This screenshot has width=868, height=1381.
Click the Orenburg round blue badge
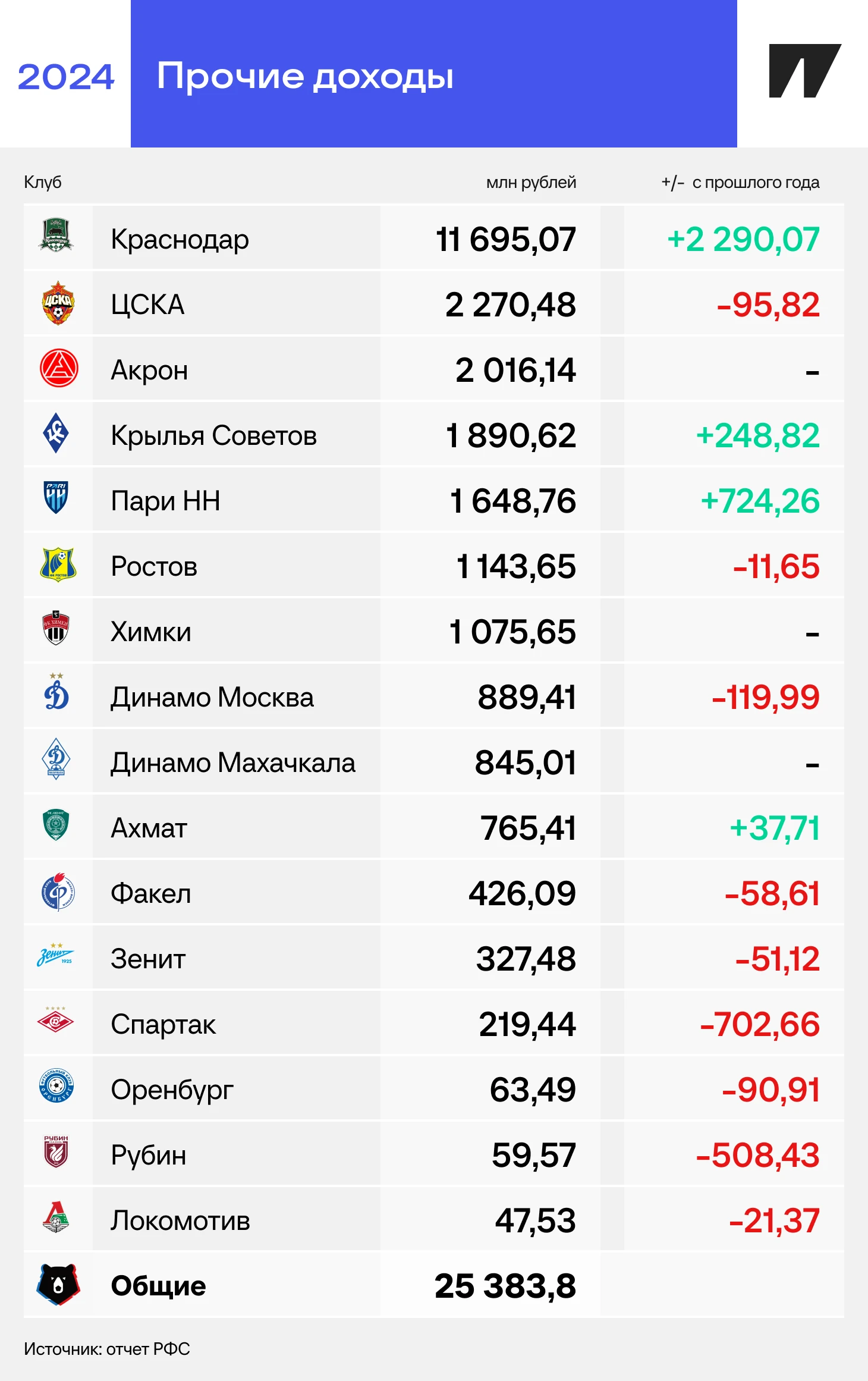click(56, 1087)
